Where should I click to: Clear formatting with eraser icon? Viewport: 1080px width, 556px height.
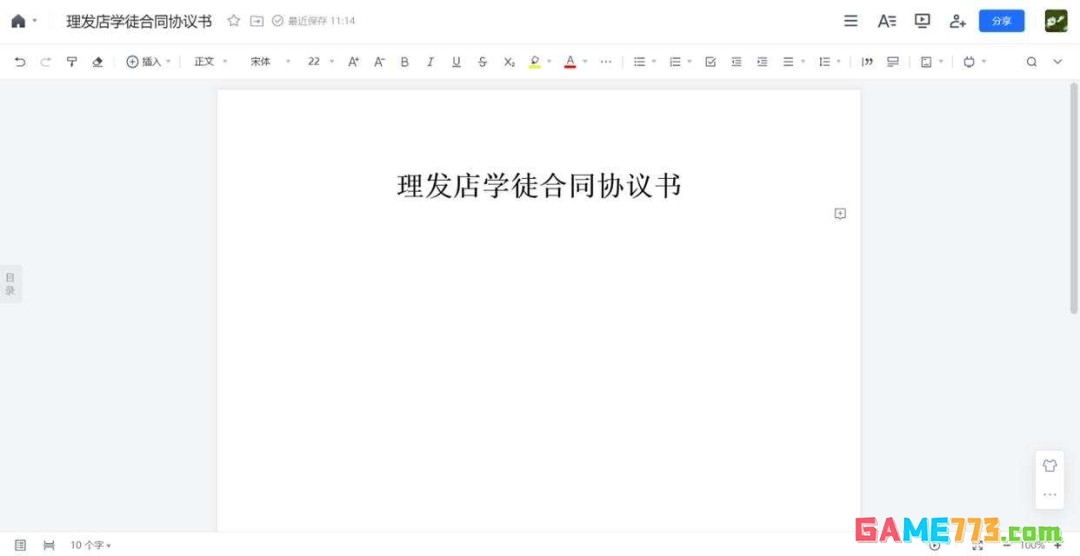point(97,62)
